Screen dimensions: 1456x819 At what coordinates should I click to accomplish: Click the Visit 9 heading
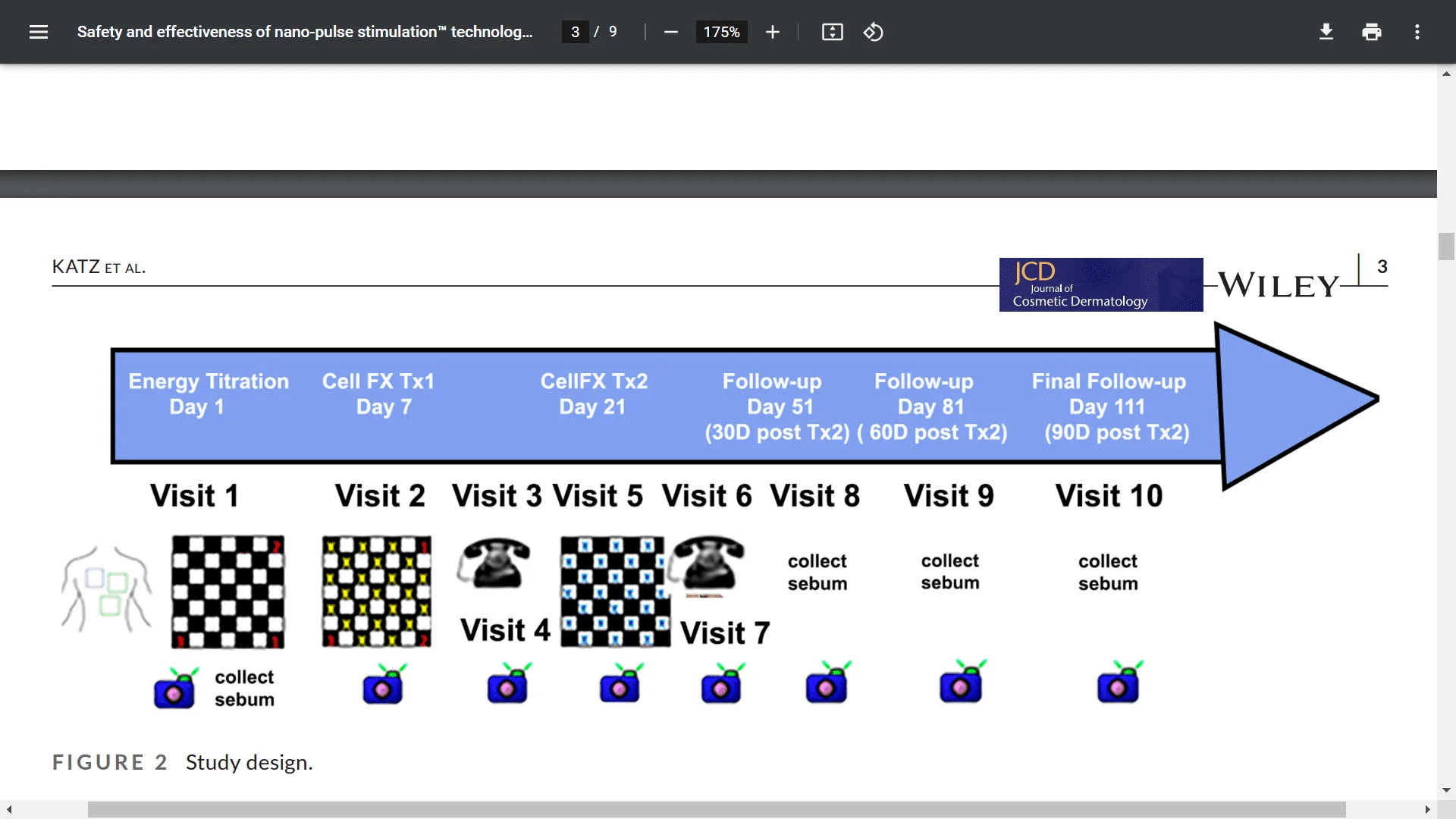(x=949, y=496)
